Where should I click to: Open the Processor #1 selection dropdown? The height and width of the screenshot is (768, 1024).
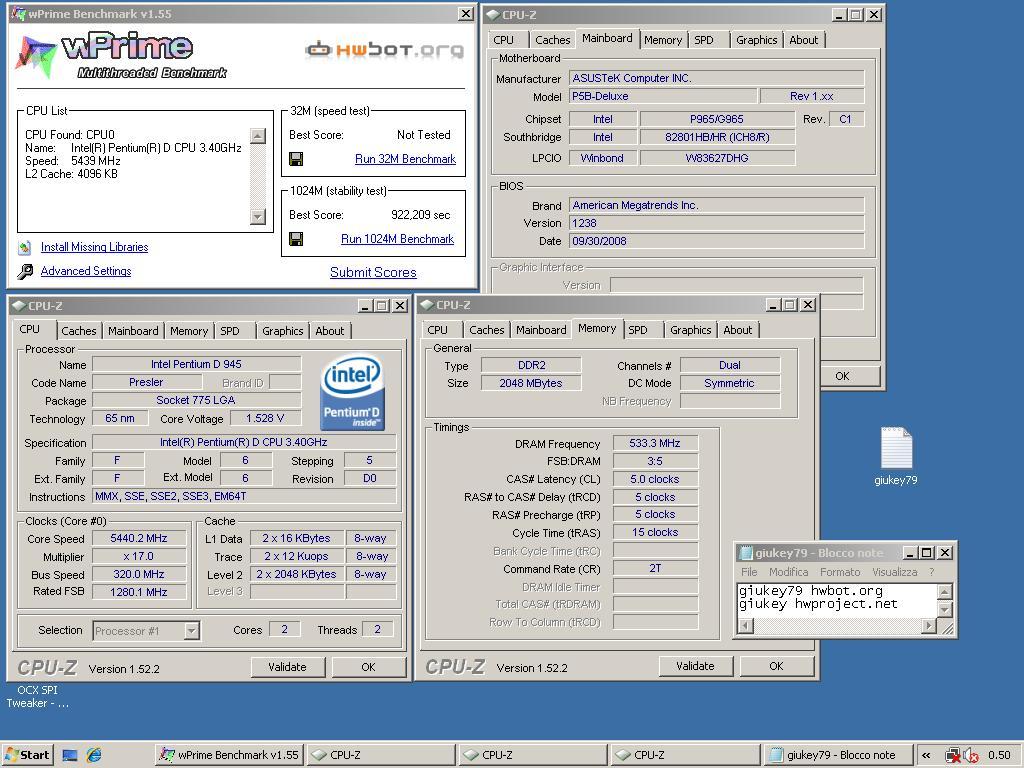pos(191,631)
